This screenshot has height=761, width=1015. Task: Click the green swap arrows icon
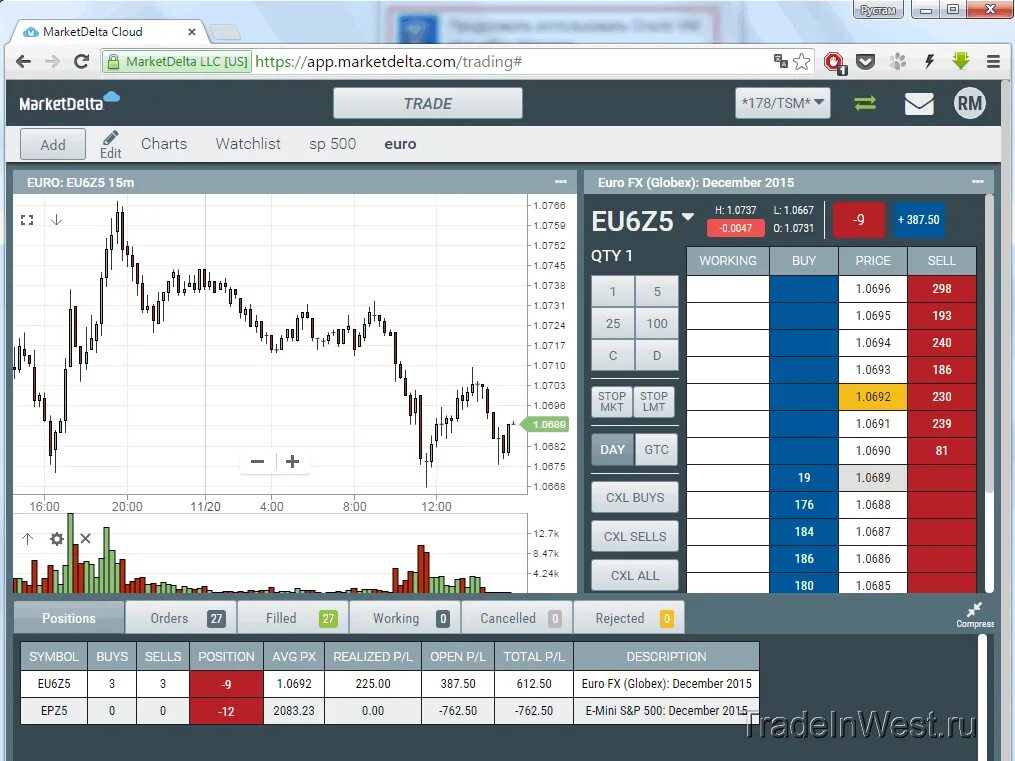(x=865, y=104)
